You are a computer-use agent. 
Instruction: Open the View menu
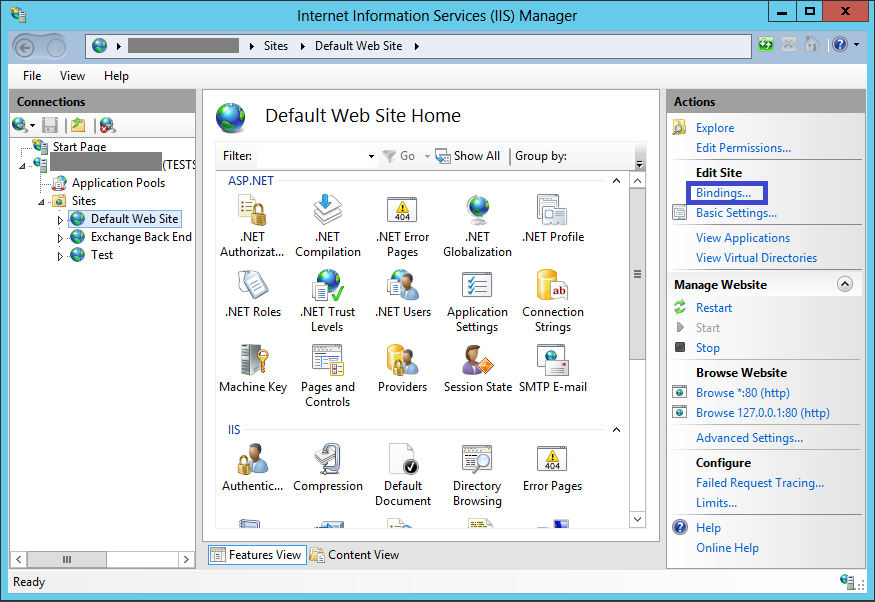coord(73,76)
